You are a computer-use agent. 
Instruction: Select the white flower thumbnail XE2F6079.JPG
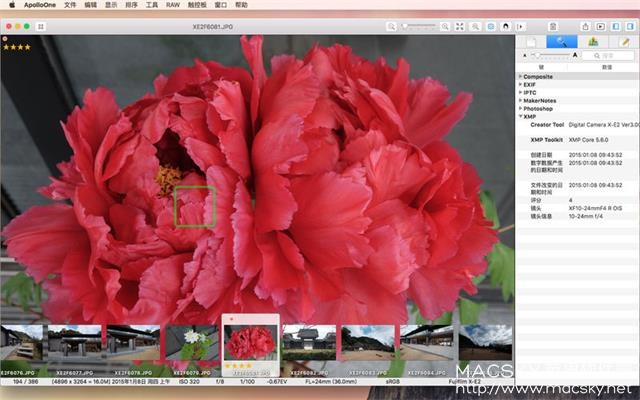coord(192,342)
